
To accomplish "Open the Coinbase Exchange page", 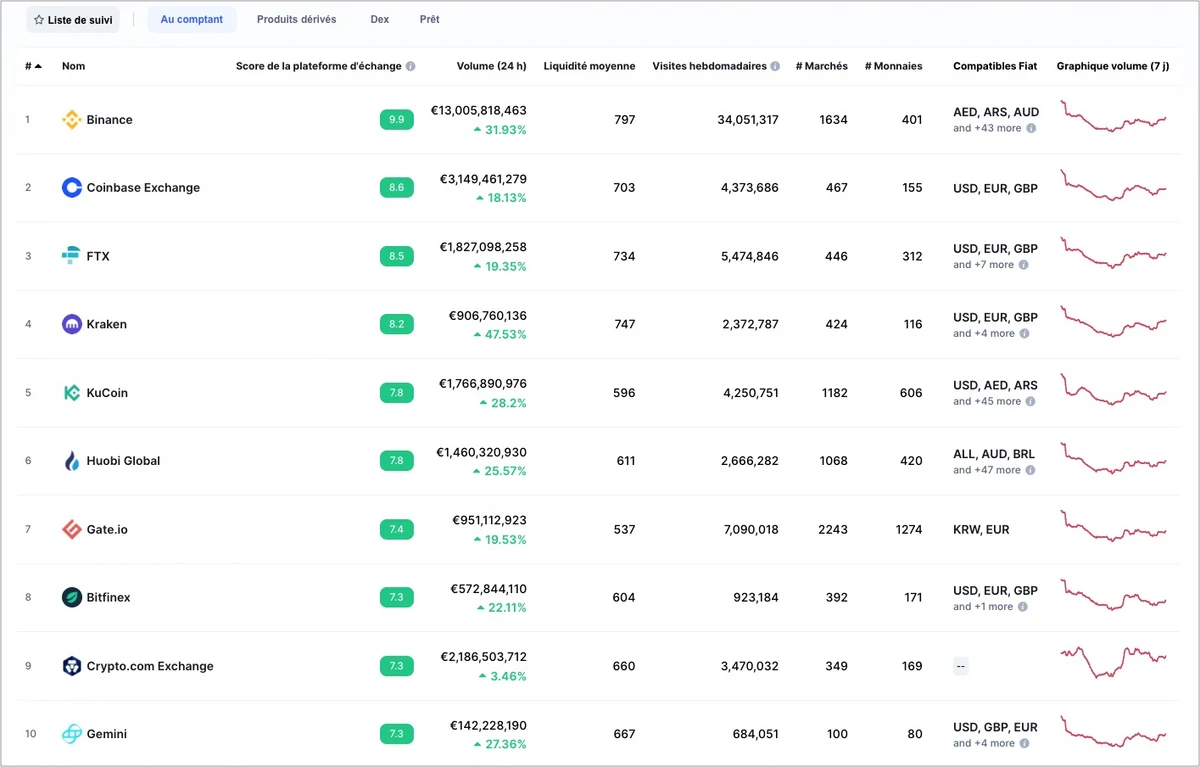I will coord(143,188).
